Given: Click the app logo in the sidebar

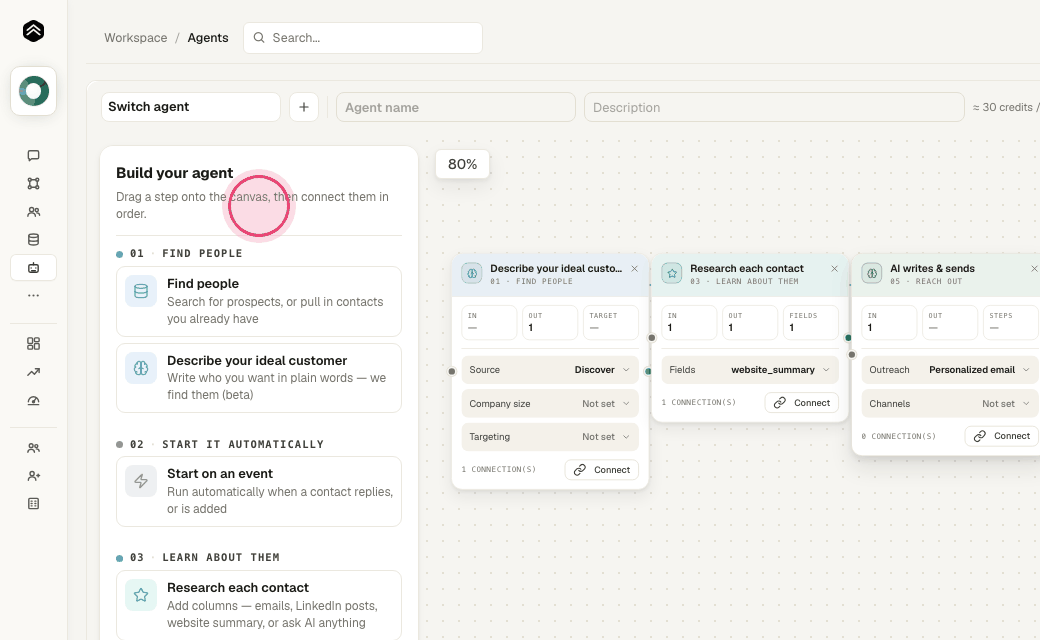Looking at the screenshot, I should 33,31.
